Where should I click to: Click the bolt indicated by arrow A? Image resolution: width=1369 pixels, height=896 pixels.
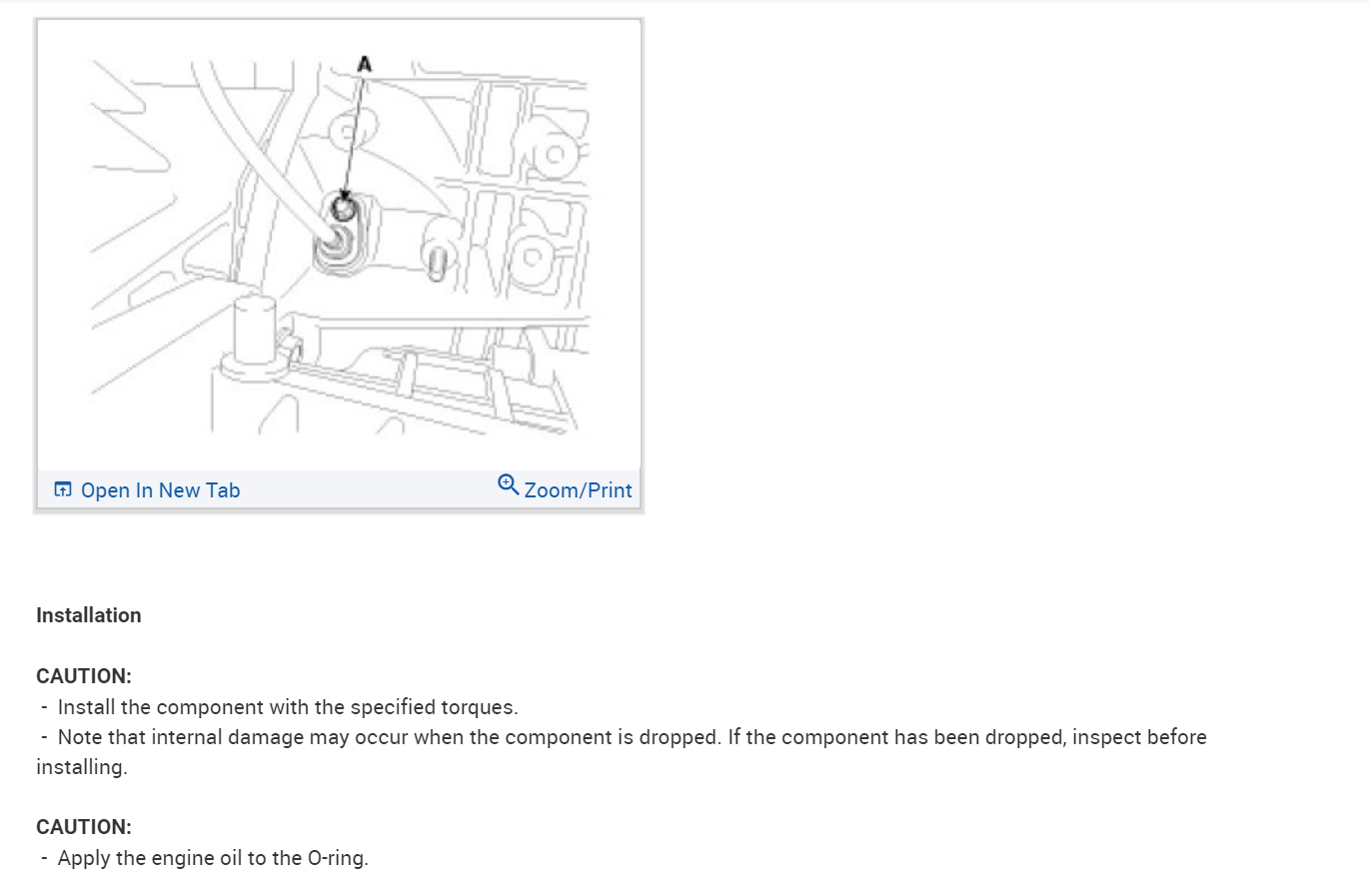tap(343, 209)
